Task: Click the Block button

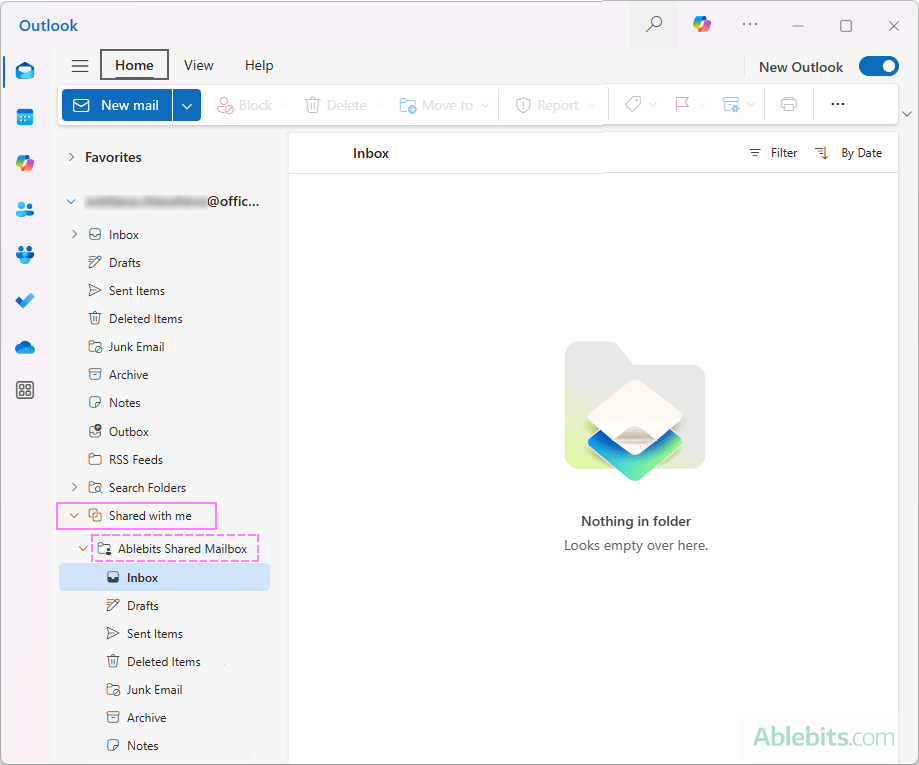Action: click(244, 106)
